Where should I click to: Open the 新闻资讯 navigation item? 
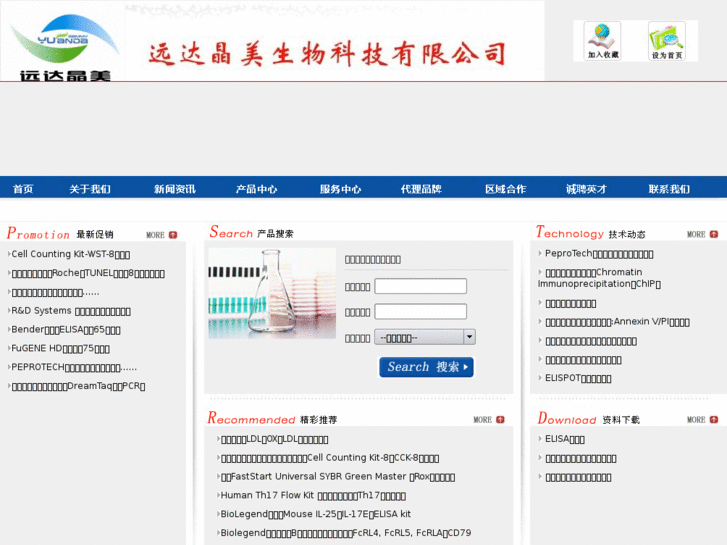click(174, 189)
